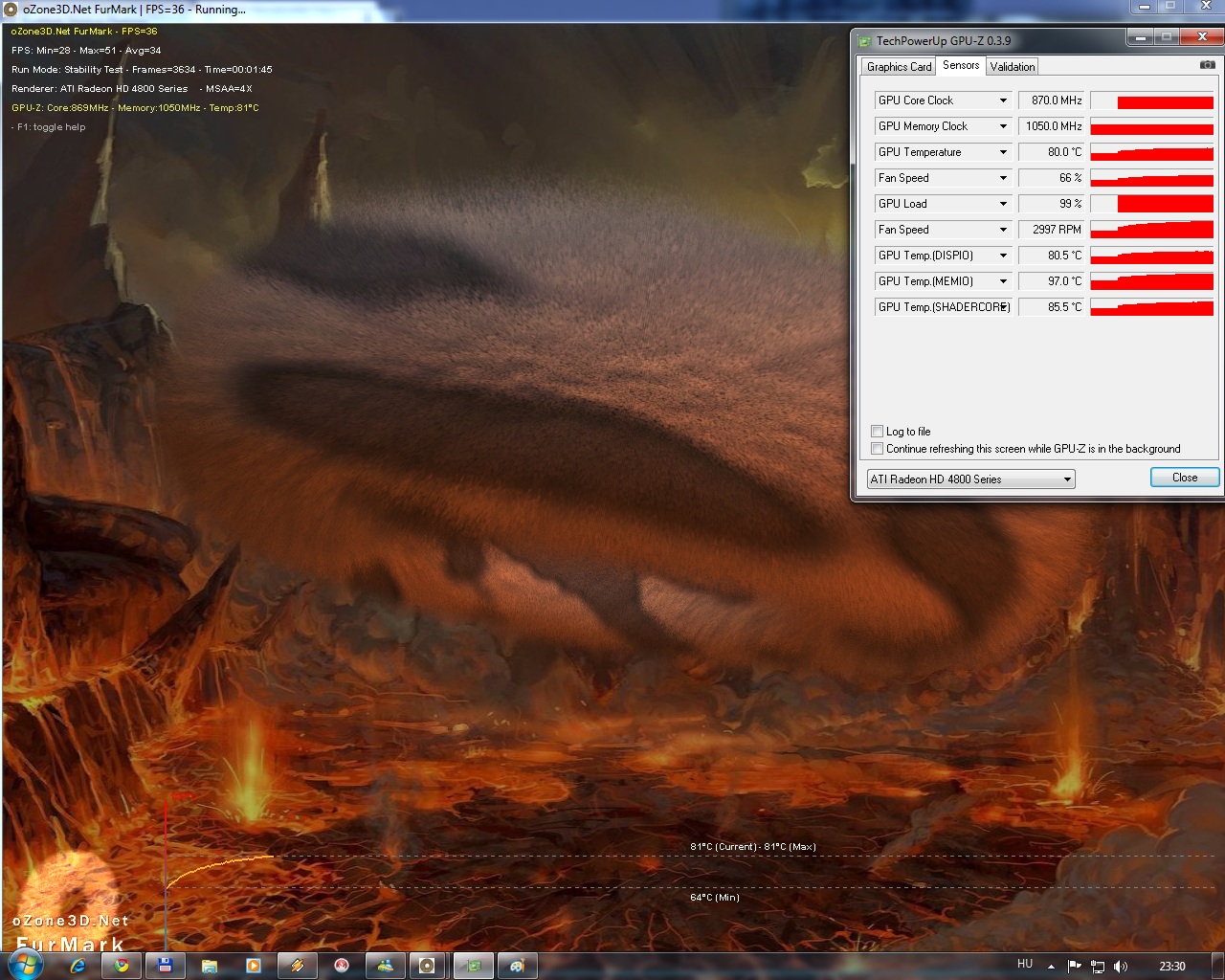Click the GPU Temperature history graph
The image size is (1225, 980).
1152,152
